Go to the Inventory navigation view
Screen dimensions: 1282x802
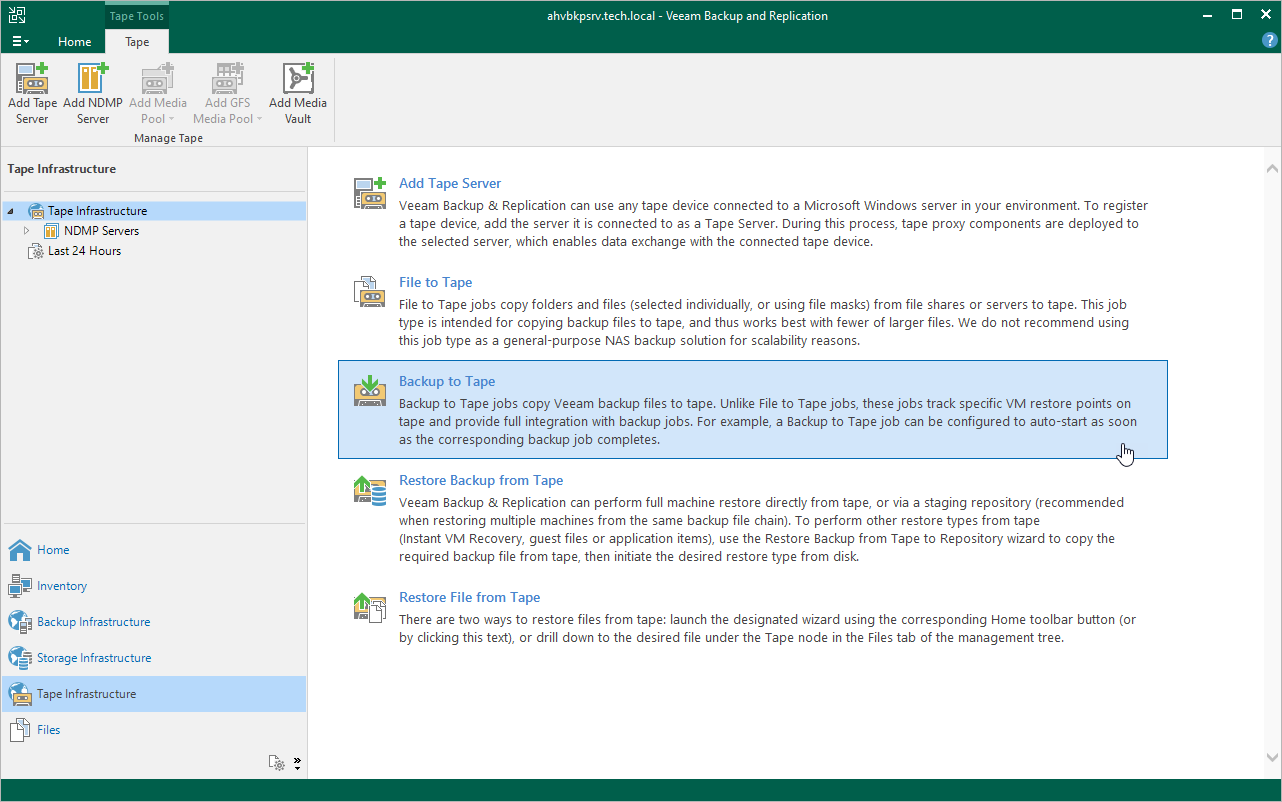153,586
